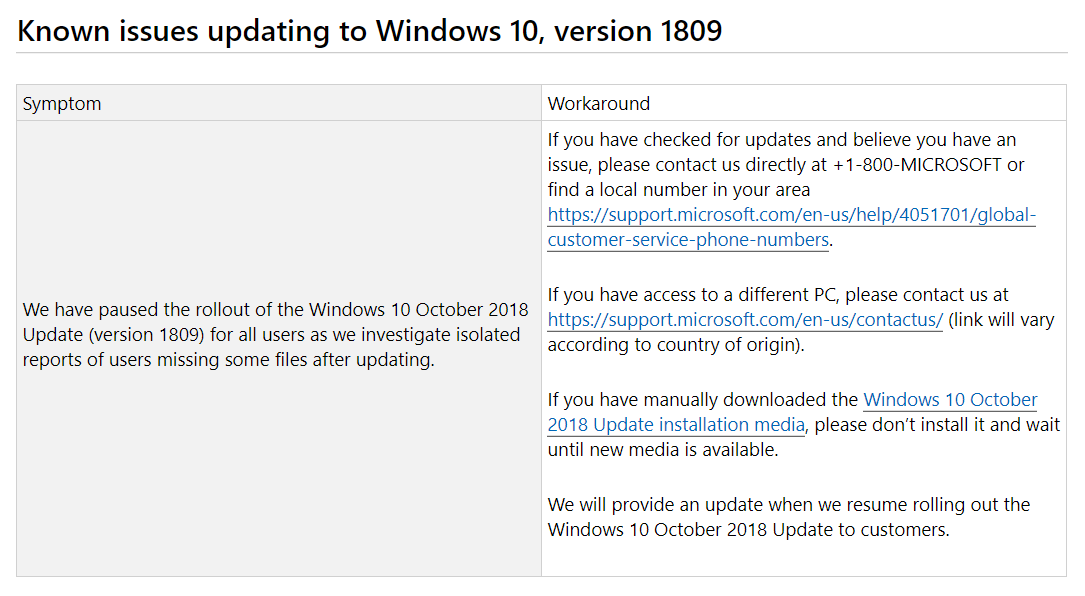Click the Workaround column header
1085x596 pixels.
[599, 103]
